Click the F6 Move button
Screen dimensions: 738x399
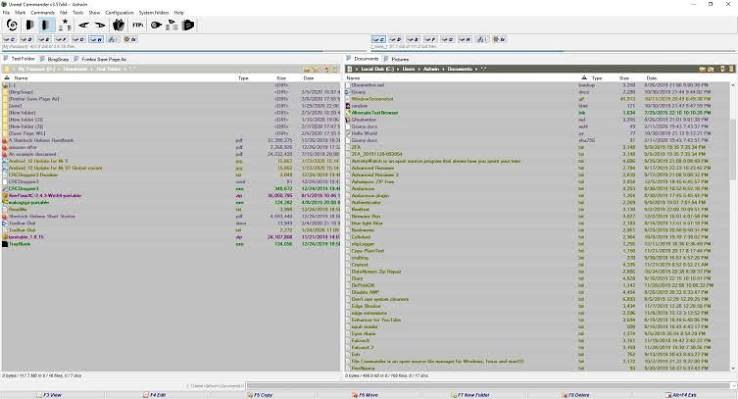click(x=368, y=395)
